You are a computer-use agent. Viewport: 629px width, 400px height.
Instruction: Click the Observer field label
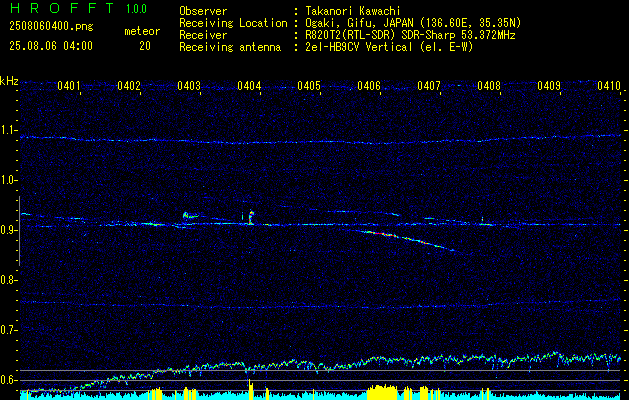[203, 11]
